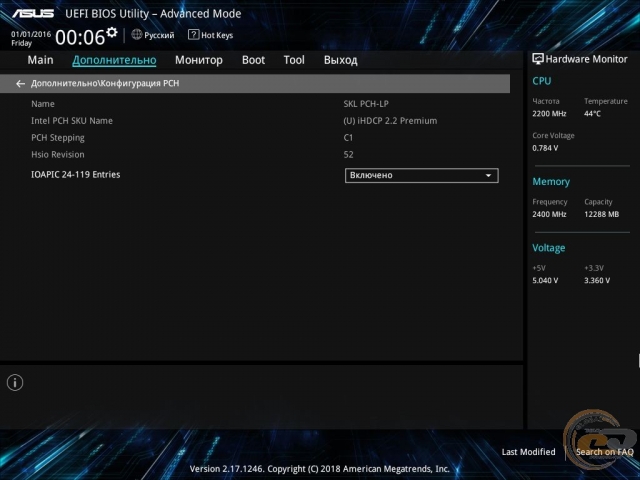Click Search on FAQ link

604,452
